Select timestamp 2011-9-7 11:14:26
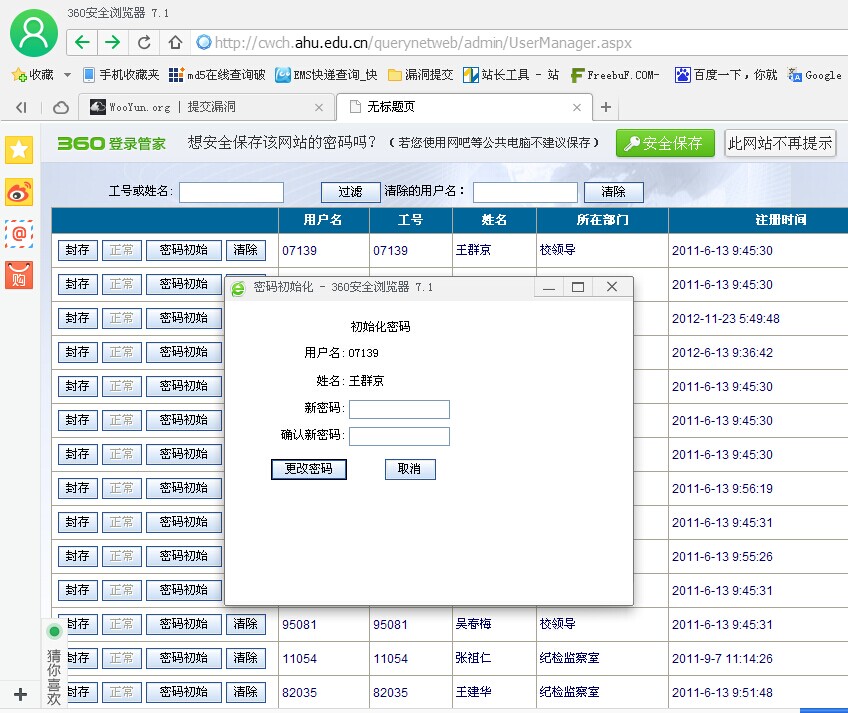 point(722,658)
